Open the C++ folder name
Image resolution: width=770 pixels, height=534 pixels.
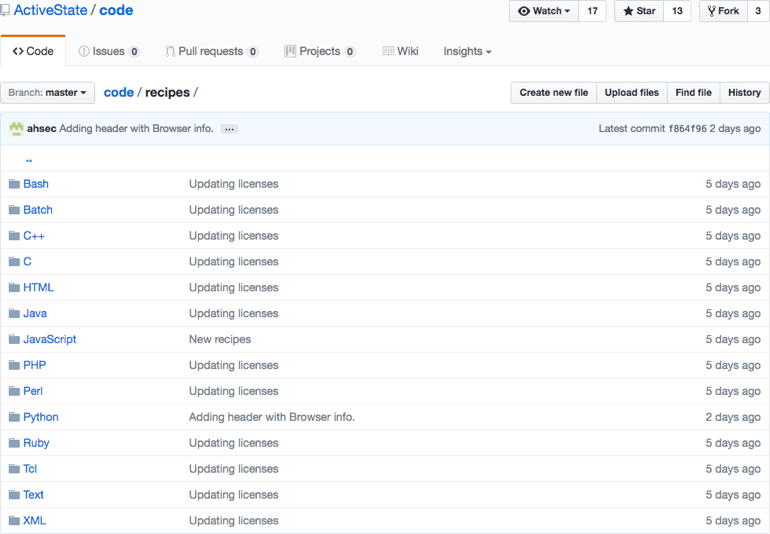tap(34, 236)
